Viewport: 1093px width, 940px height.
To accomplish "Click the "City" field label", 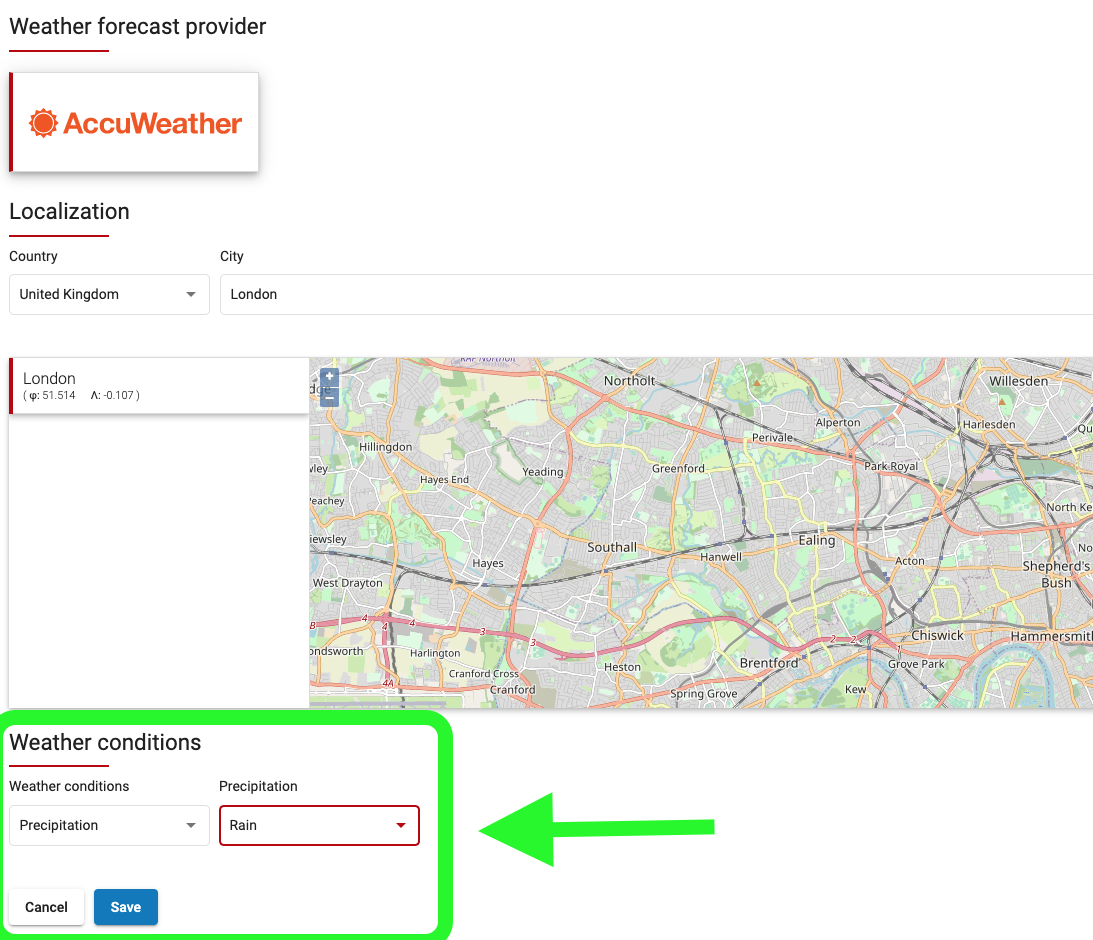I will click(231, 256).
